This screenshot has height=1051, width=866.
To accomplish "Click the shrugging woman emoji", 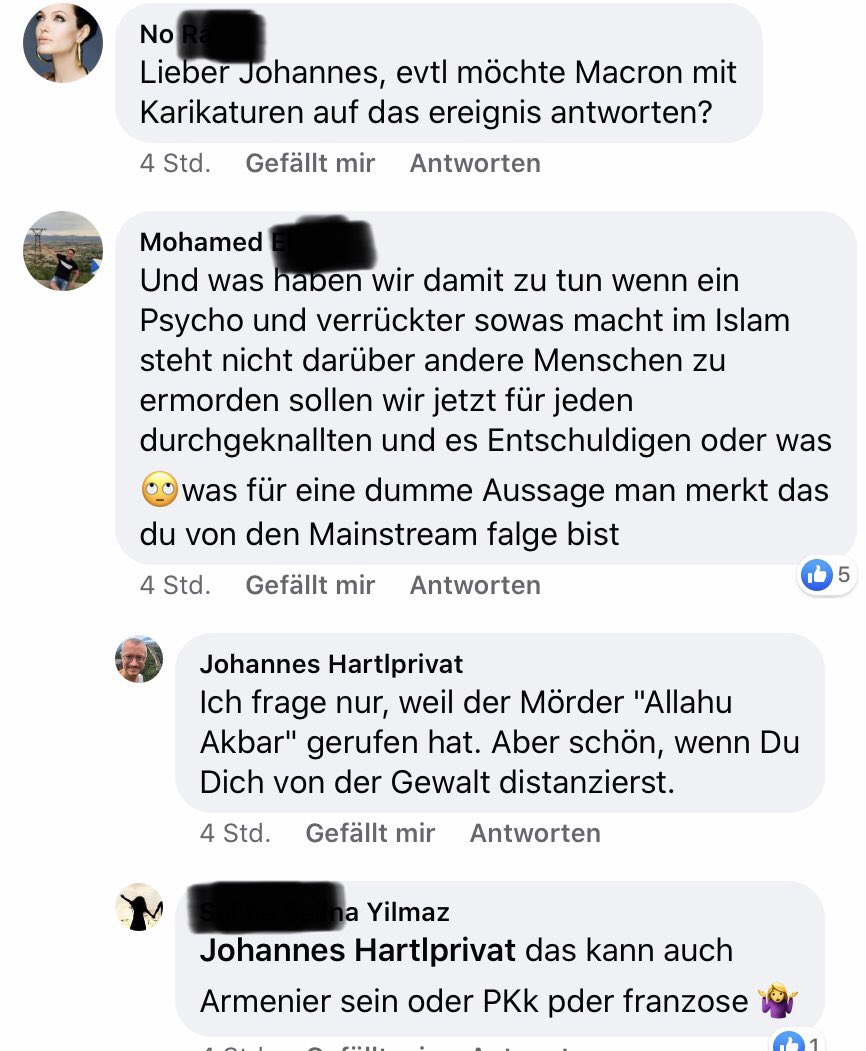I will click(x=778, y=1001).
